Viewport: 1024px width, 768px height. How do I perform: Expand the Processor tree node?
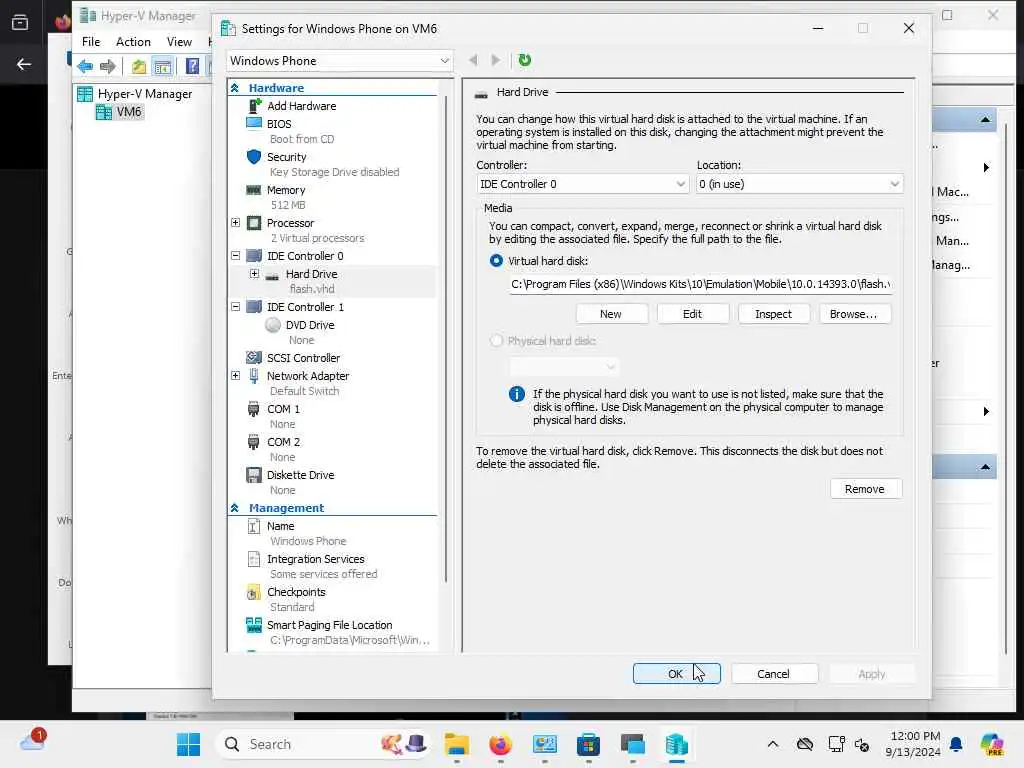[236, 223]
